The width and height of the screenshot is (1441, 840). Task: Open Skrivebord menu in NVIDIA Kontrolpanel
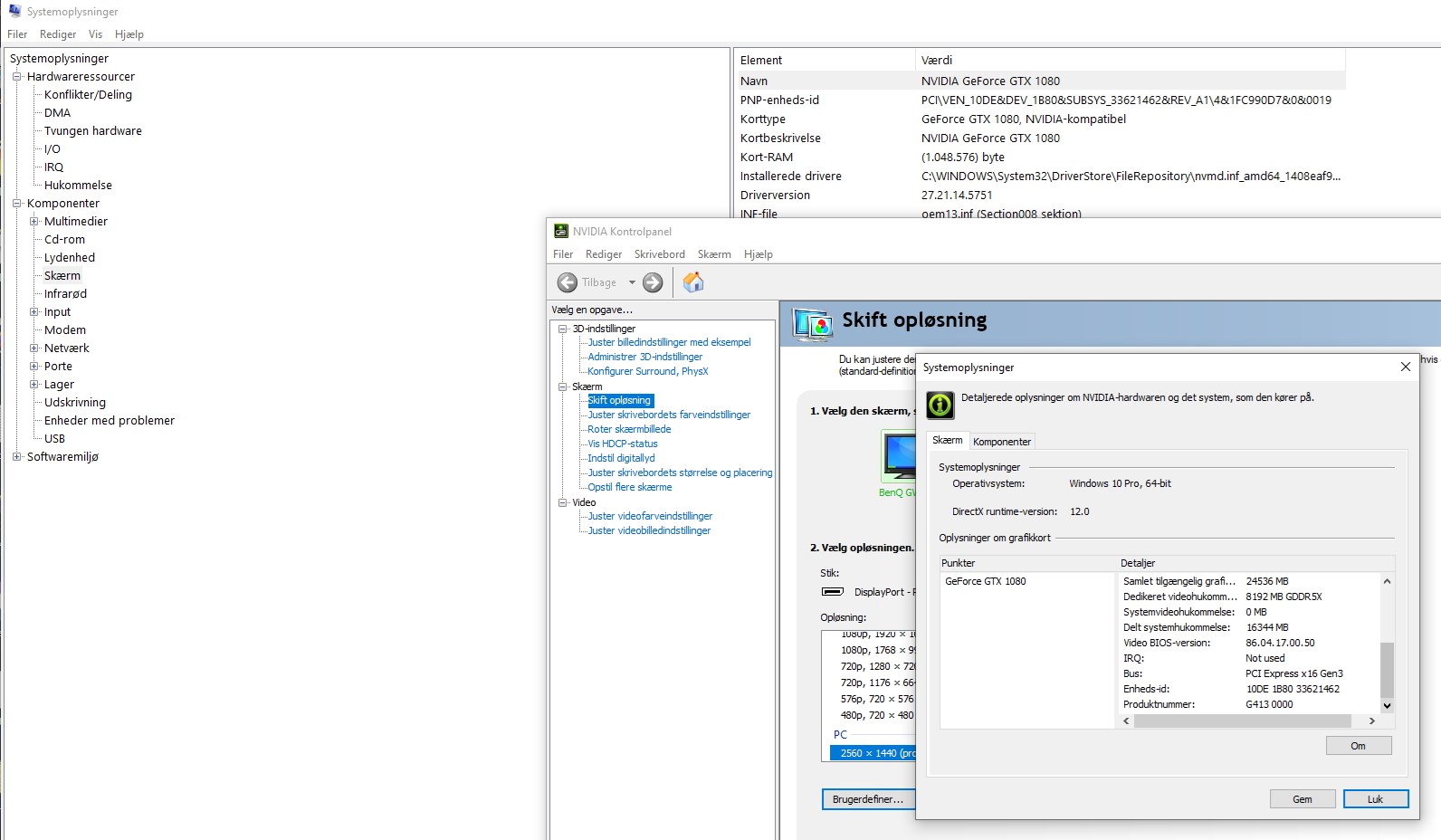[660, 254]
